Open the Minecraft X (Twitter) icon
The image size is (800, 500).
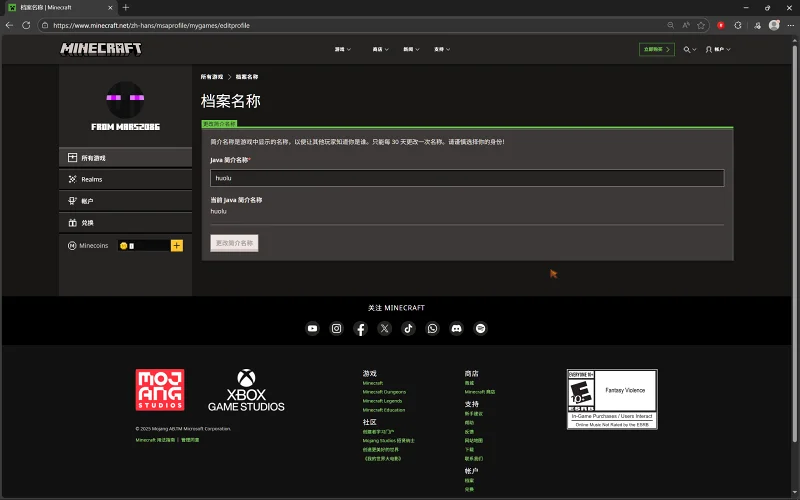(384, 329)
